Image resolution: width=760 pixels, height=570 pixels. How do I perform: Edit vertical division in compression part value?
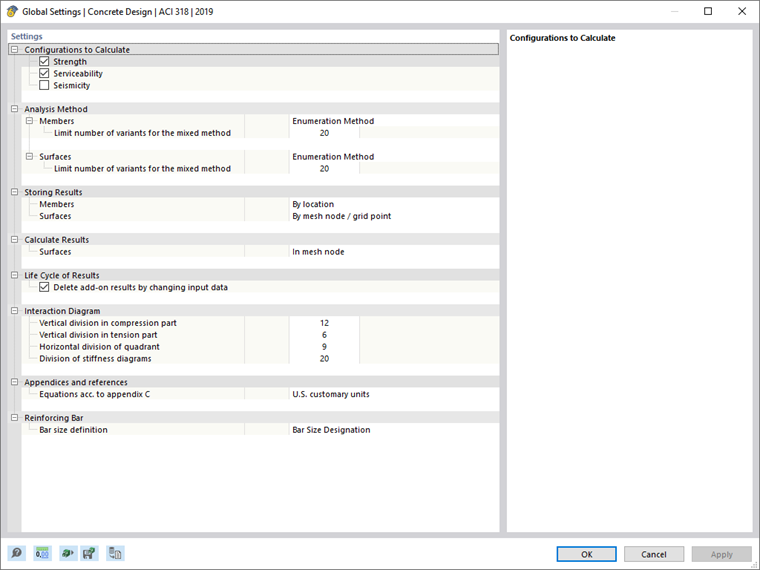pos(324,323)
